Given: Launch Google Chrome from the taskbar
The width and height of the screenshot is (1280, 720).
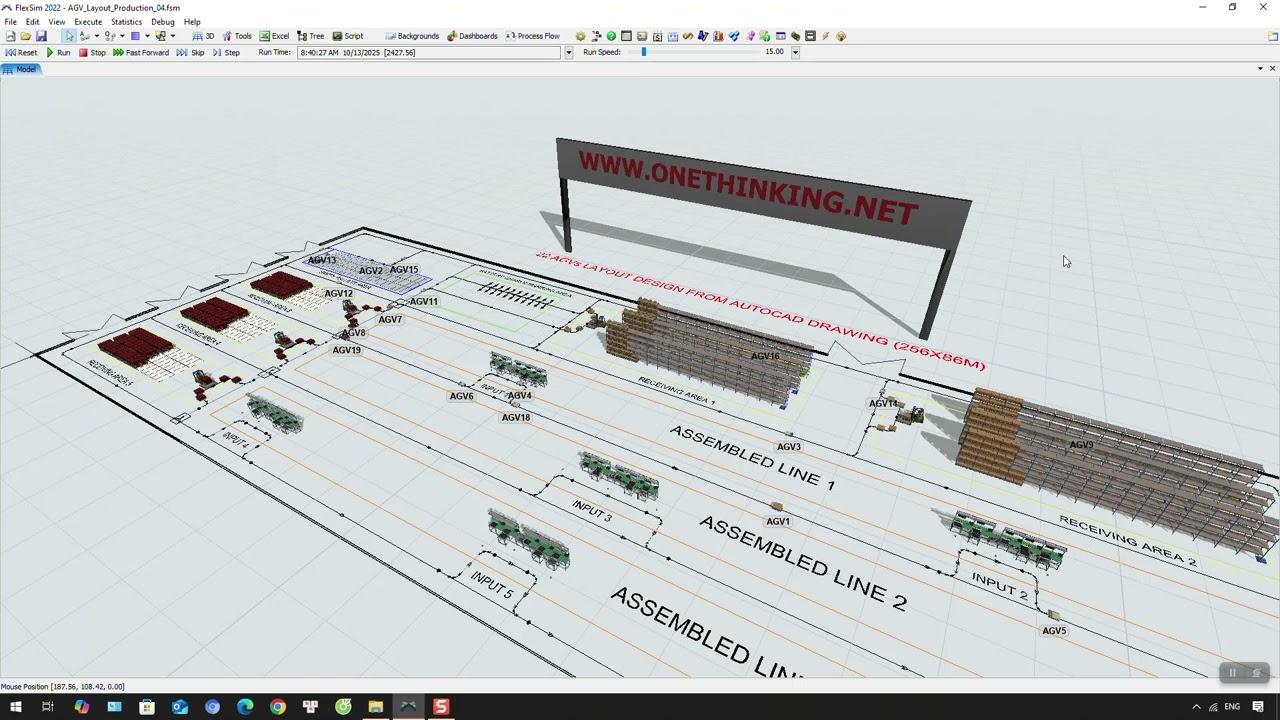Looking at the screenshot, I should [278, 707].
